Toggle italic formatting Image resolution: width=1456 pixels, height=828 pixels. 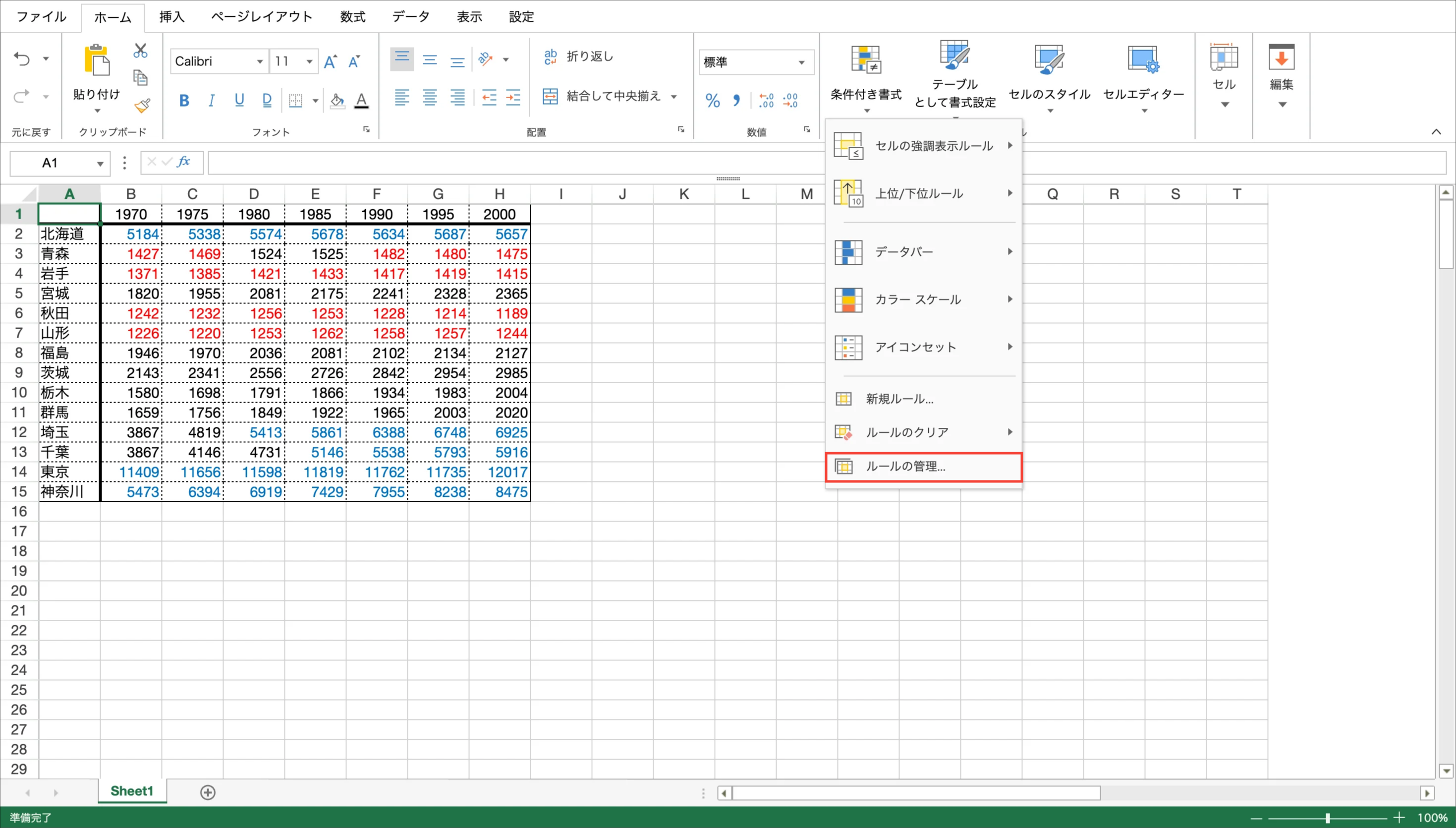(x=212, y=101)
